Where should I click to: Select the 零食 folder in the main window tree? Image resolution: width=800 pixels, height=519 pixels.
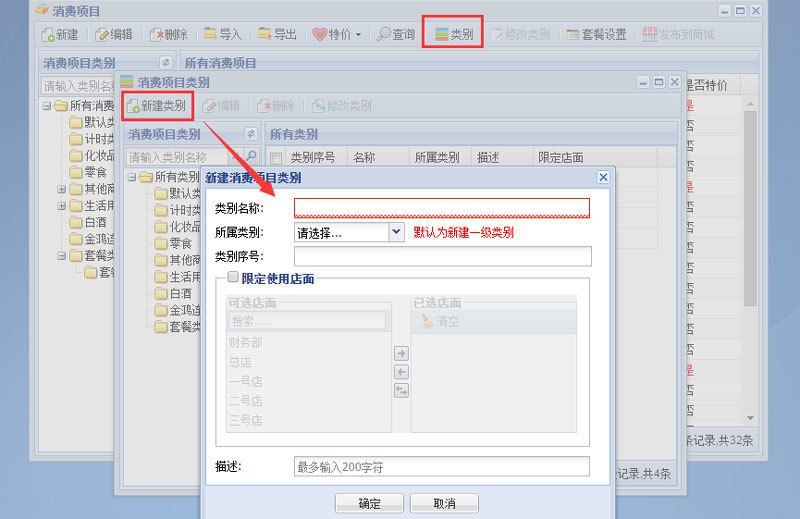tap(88, 172)
